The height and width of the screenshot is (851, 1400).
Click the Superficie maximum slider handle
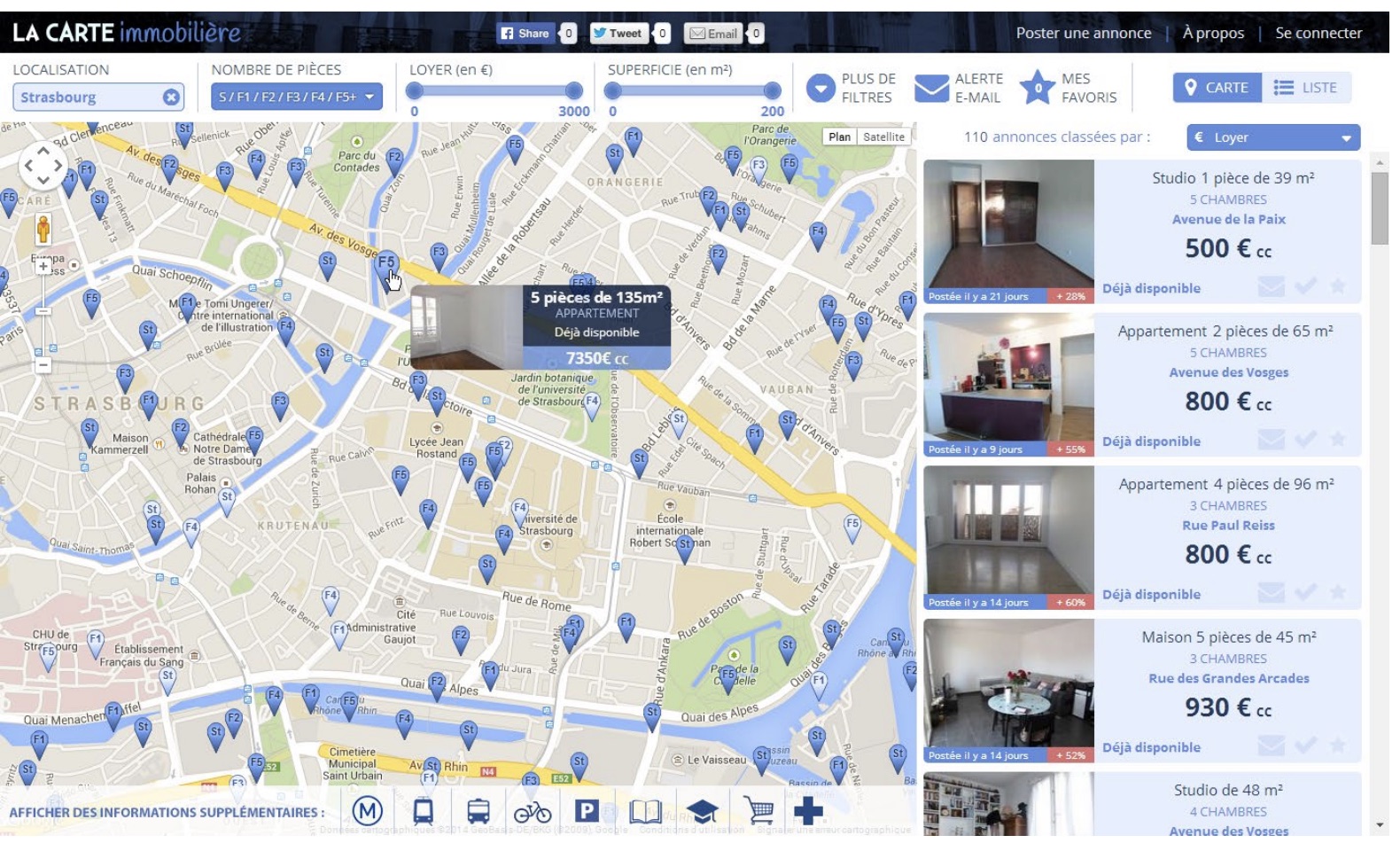coord(773,90)
